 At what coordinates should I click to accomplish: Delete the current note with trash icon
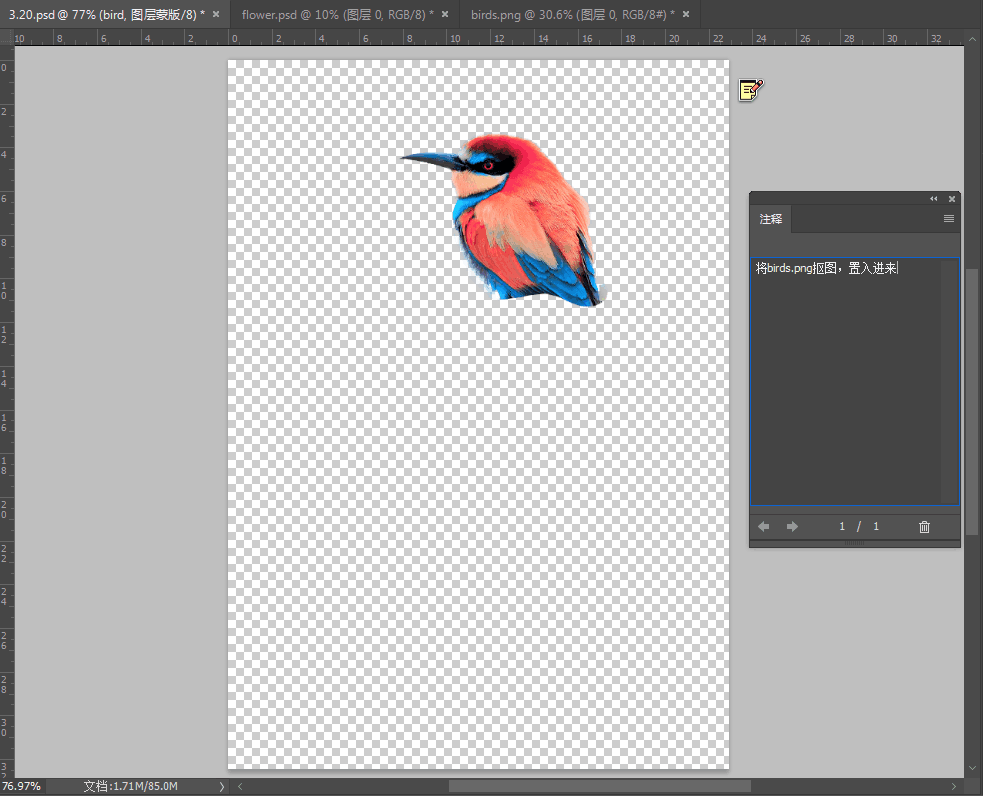click(x=924, y=527)
